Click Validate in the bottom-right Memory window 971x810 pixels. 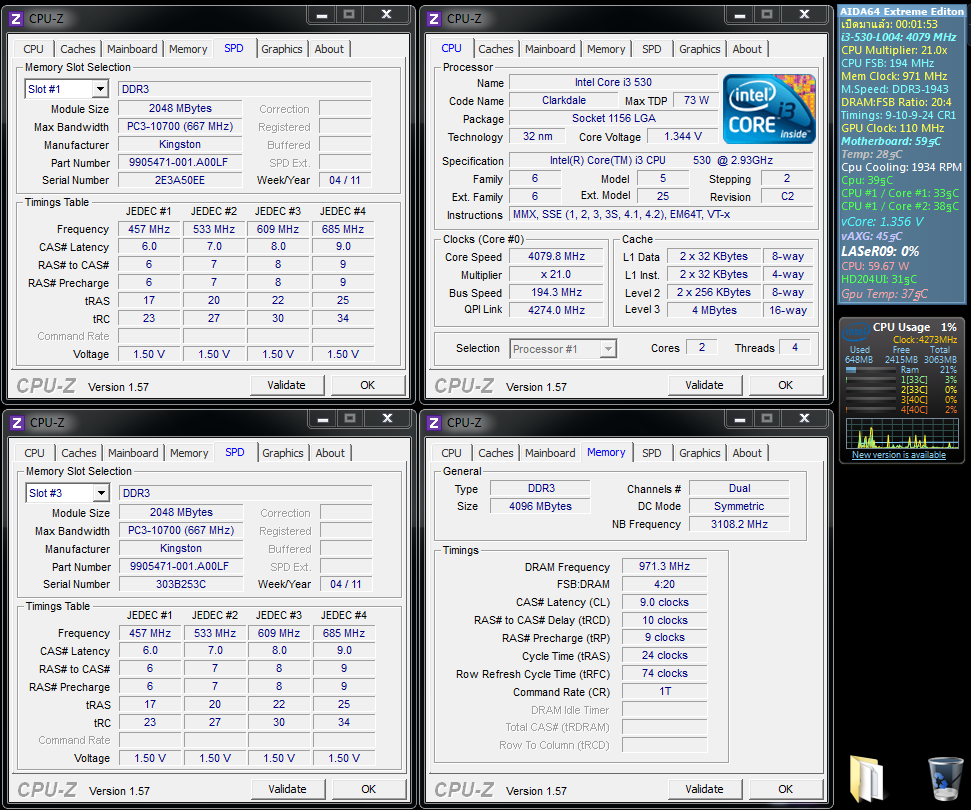[x=704, y=789]
